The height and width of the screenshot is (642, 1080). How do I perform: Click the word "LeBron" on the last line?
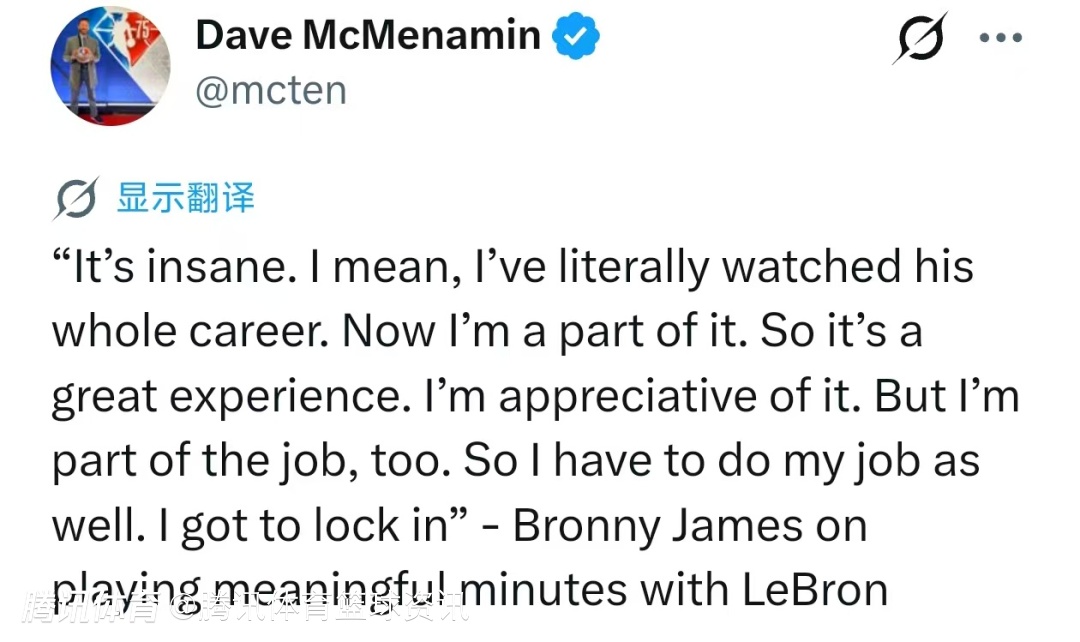point(814,590)
